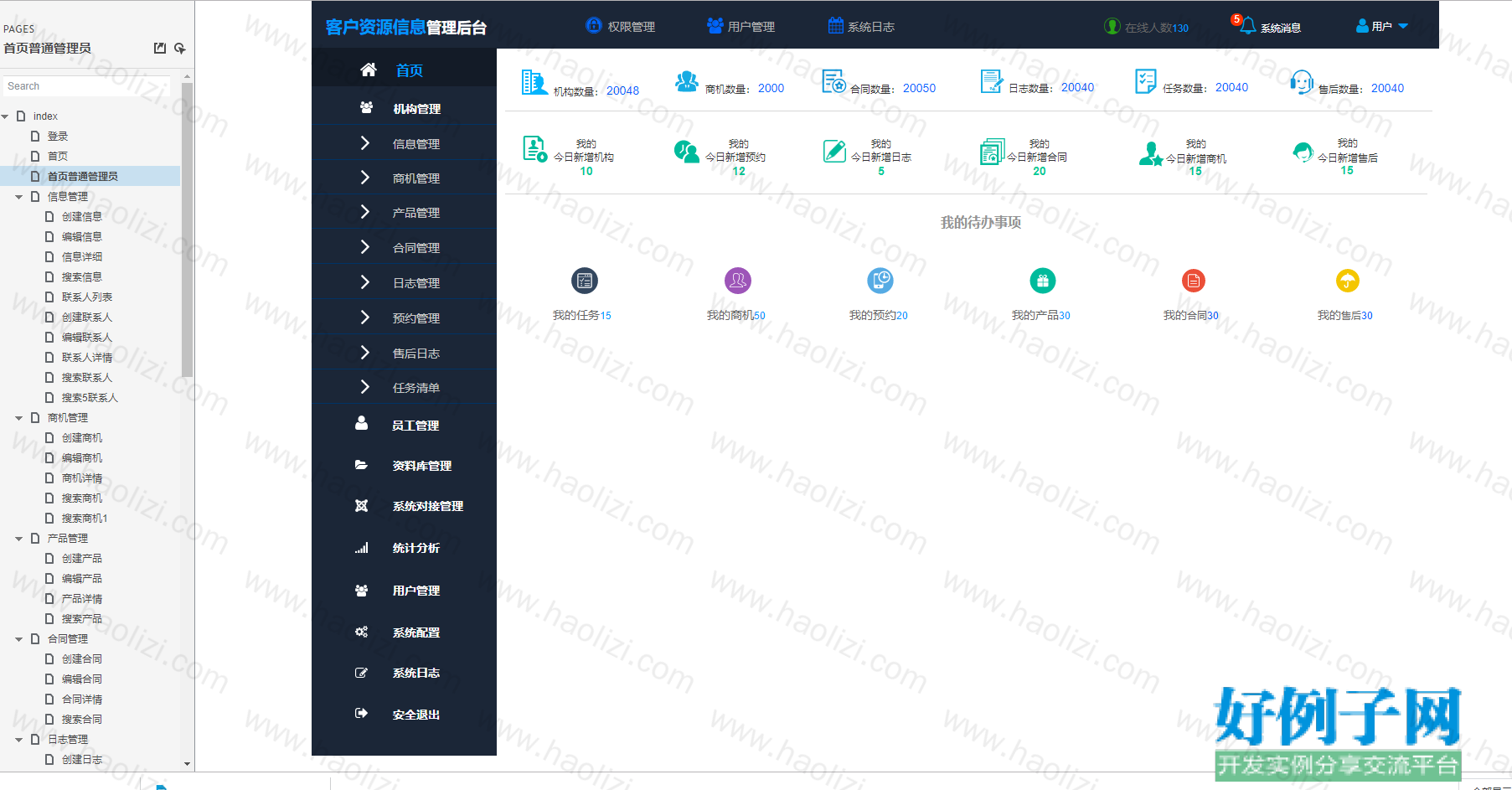Screen dimensions: 1512x790
Task: Open 我的预约 blue clock icon
Action: (880, 281)
